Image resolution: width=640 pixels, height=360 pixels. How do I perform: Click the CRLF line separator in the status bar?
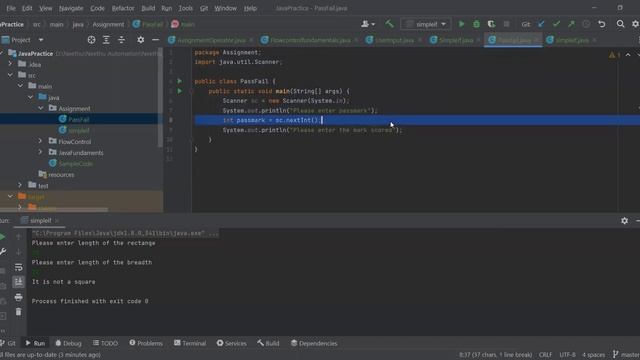point(545,355)
